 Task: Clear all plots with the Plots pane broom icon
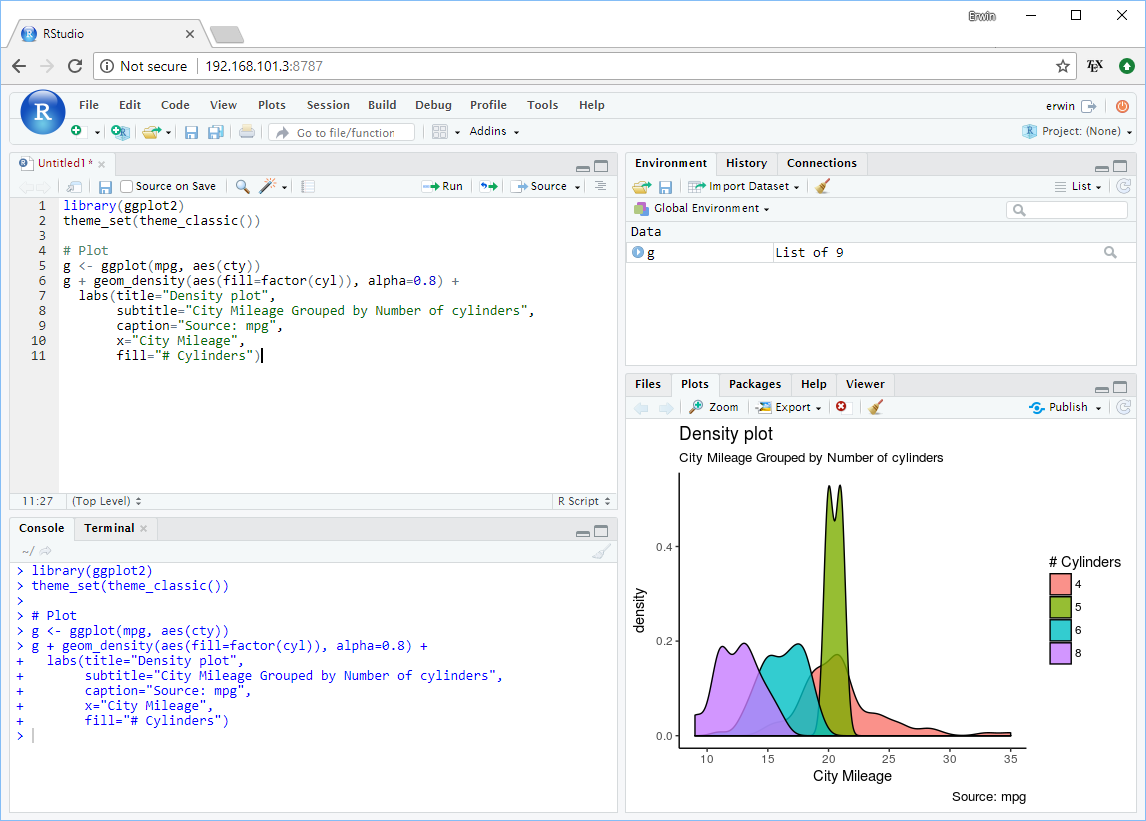point(876,407)
